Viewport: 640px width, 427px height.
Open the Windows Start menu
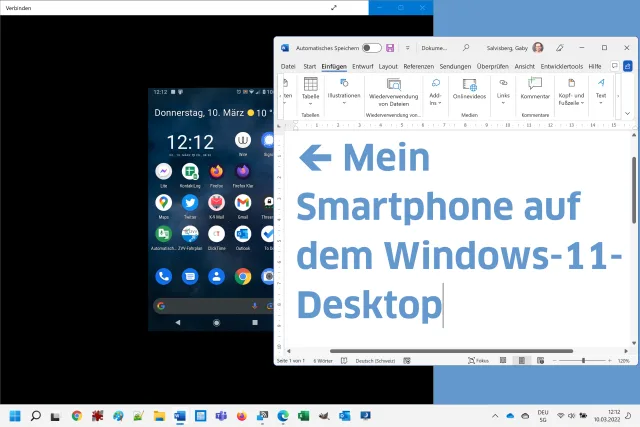15,416
